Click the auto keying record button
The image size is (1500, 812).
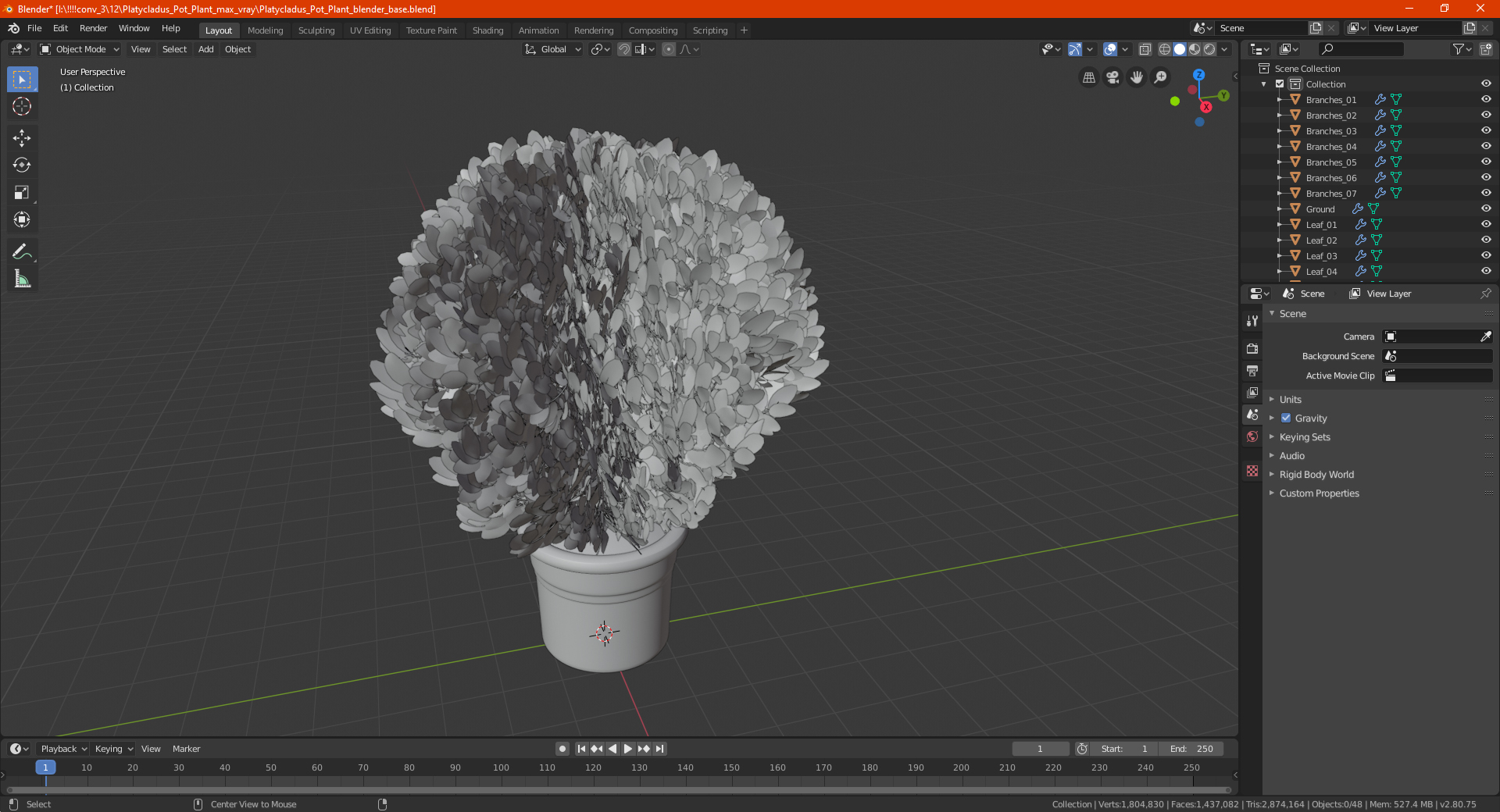tap(562, 749)
